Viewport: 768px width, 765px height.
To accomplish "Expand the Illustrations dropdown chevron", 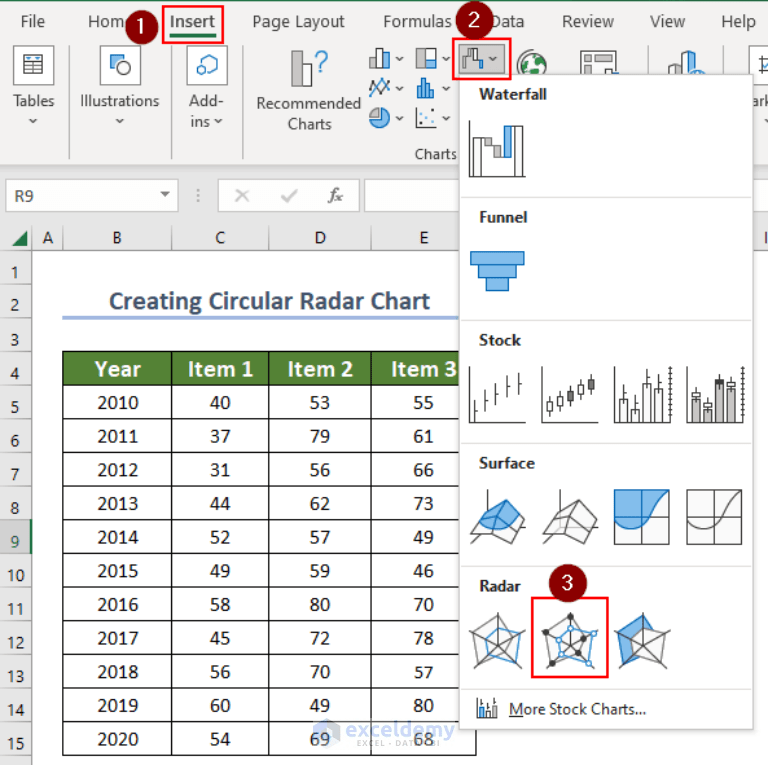I will click(120, 120).
